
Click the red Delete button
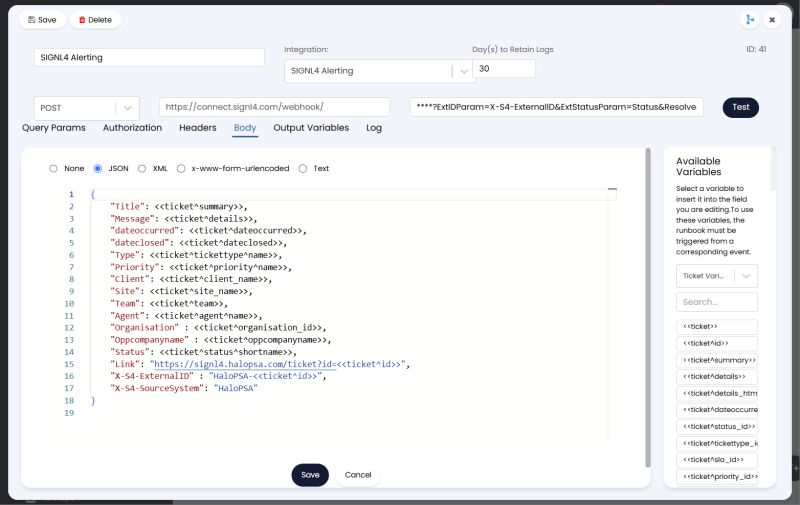[95, 20]
